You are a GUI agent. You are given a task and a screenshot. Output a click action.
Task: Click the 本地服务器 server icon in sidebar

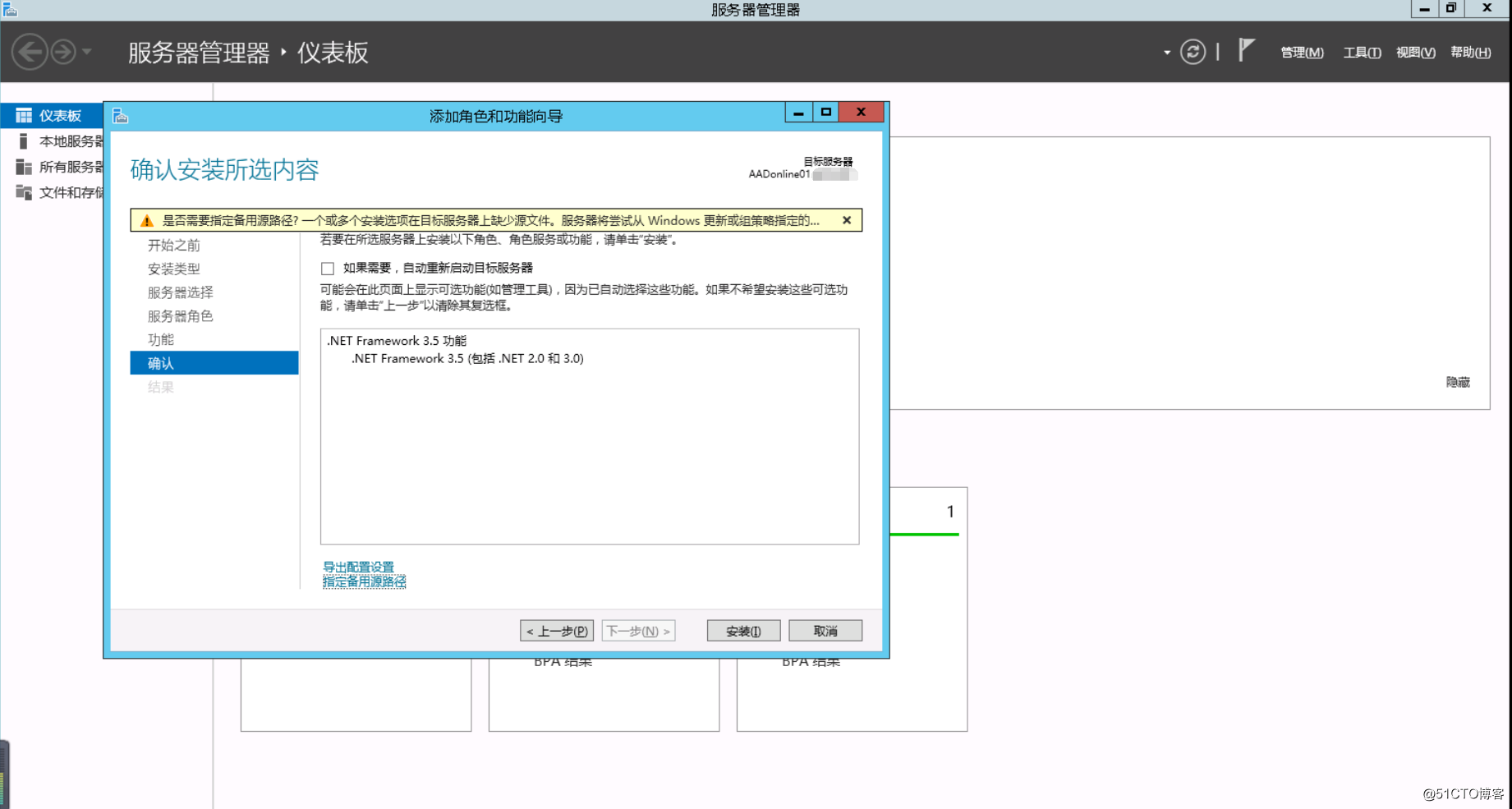coord(23,141)
